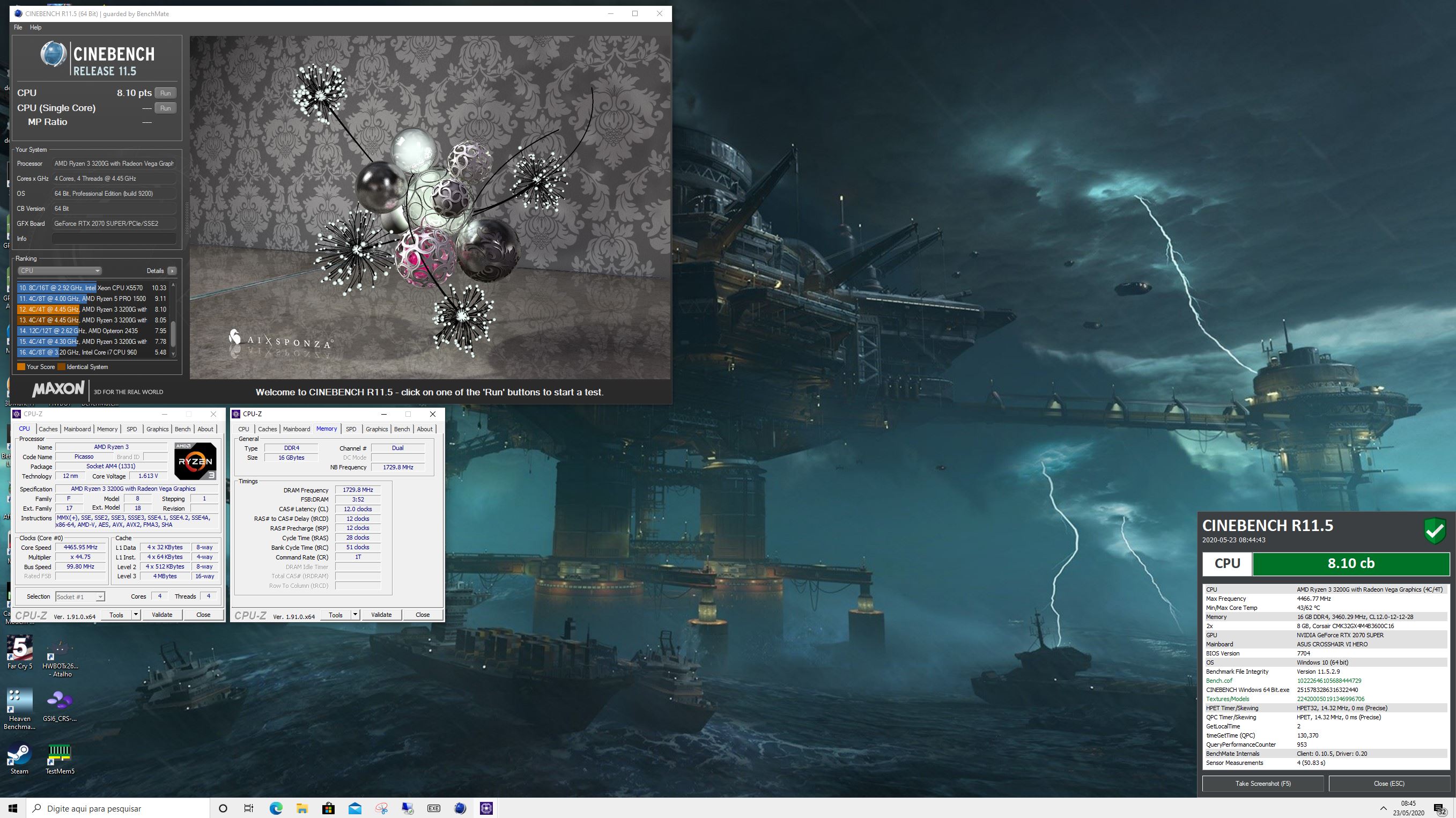
Task: Show hidden system tray icons
Action: (1383, 808)
